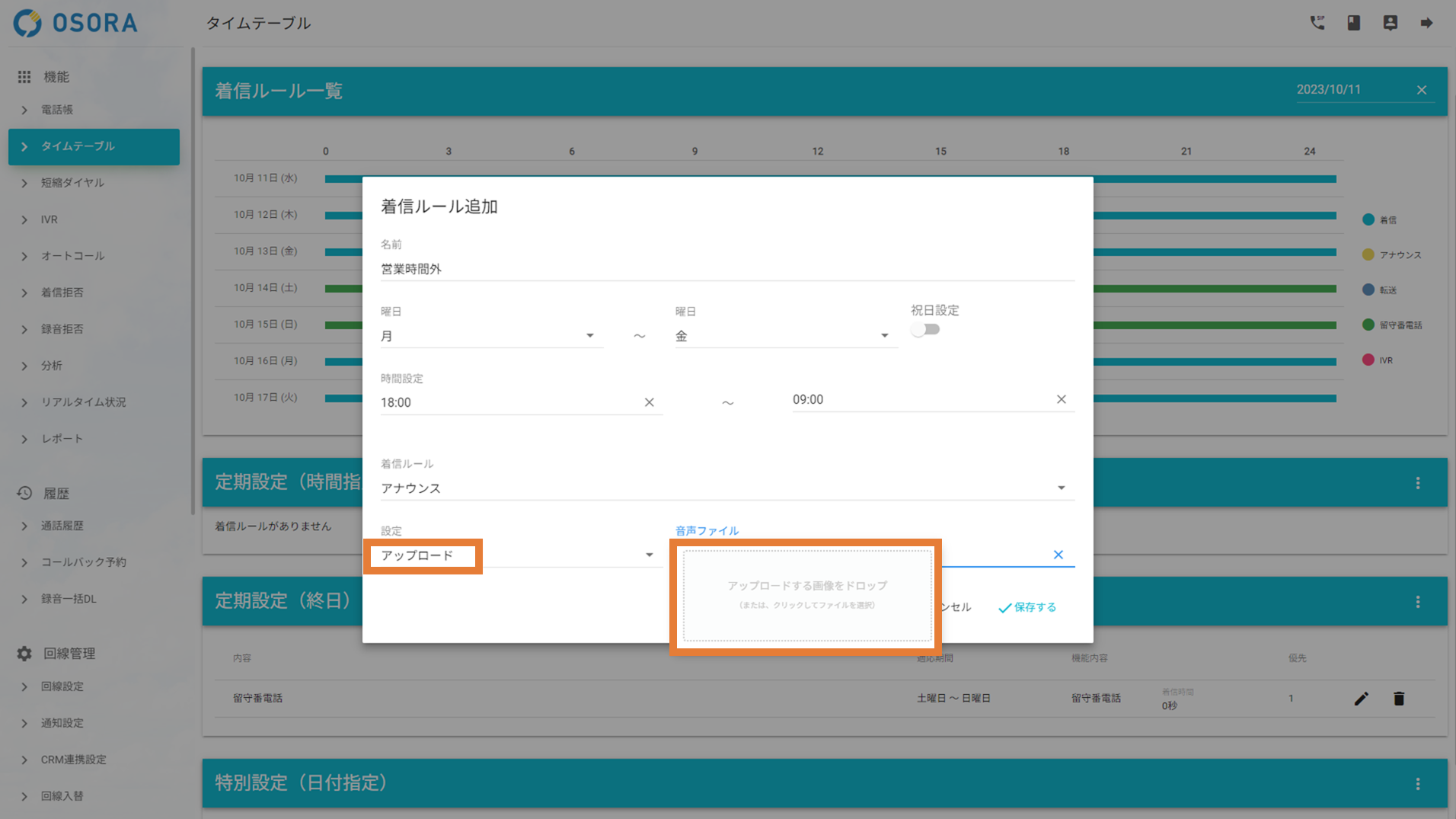The width and height of the screenshot is (1456, 819).
Task: Select タイムテーブル in the sidebar
Action: (x=94, y=146)
